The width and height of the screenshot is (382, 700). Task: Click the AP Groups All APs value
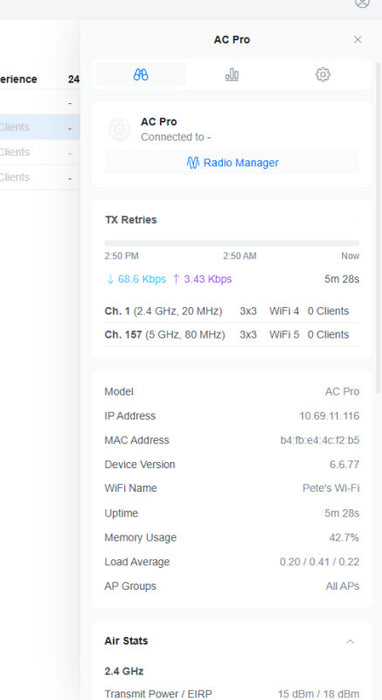click(342, 586)
